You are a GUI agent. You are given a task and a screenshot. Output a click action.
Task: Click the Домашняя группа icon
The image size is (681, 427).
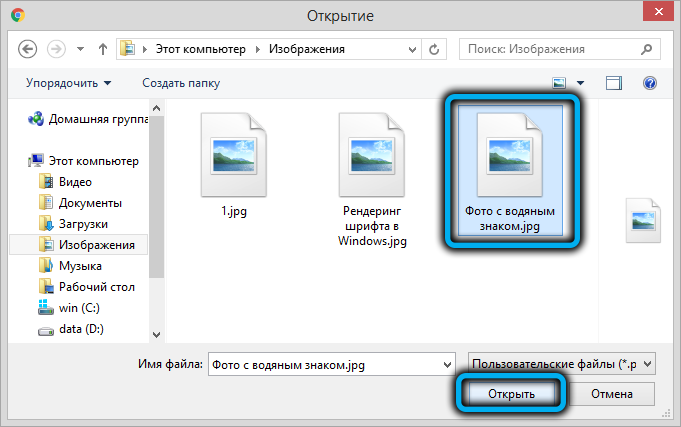(x=36, y=119)
